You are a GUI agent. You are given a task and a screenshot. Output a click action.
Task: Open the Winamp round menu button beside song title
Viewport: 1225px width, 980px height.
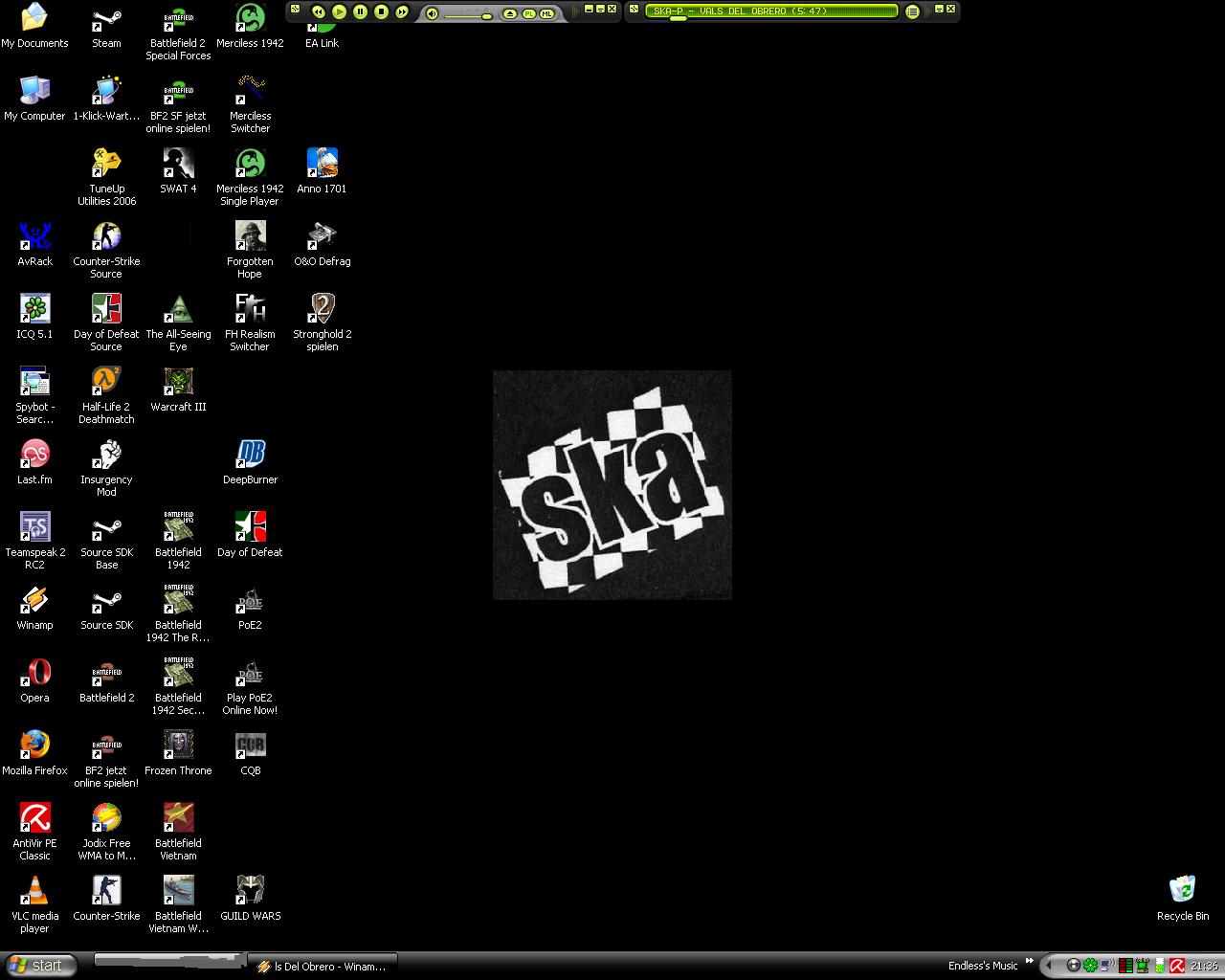coord(912,11)
